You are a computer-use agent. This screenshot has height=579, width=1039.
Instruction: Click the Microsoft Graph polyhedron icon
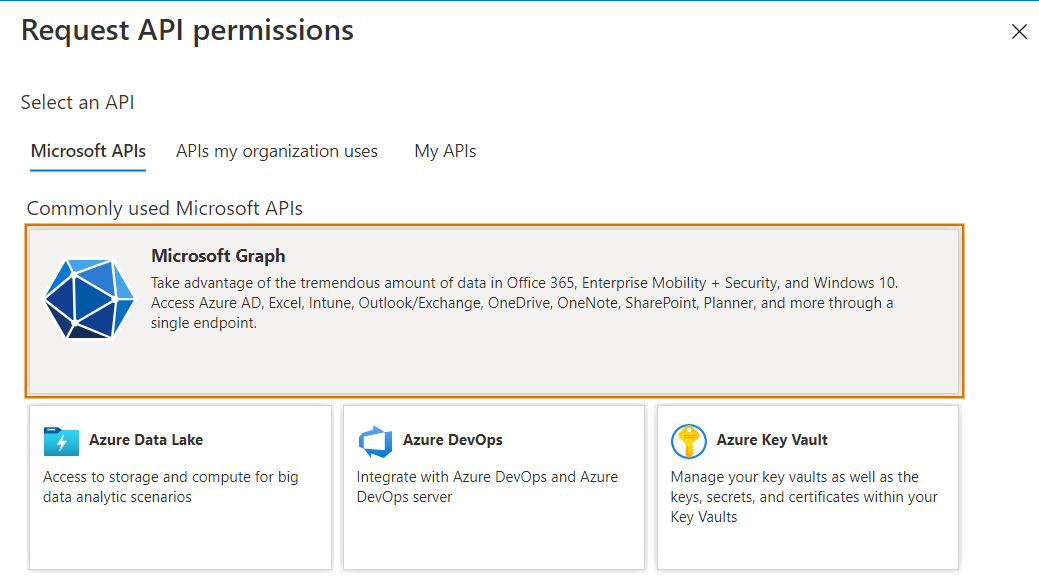tap(89, 298)
